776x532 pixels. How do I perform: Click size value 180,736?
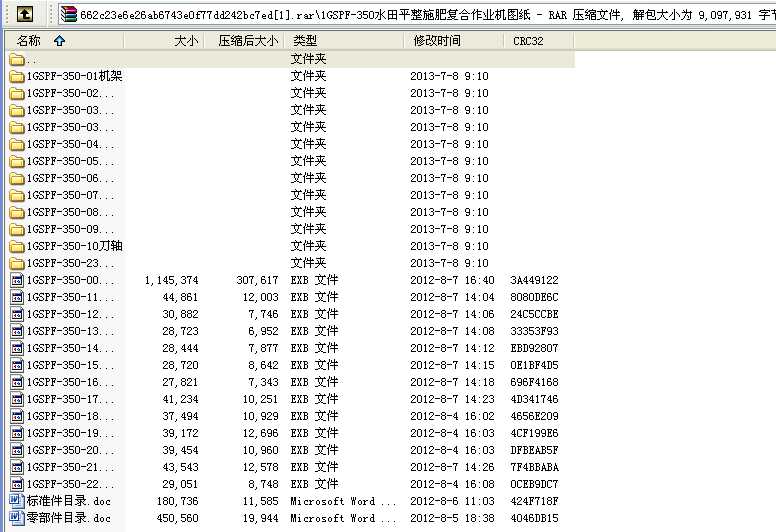[178, 501]
